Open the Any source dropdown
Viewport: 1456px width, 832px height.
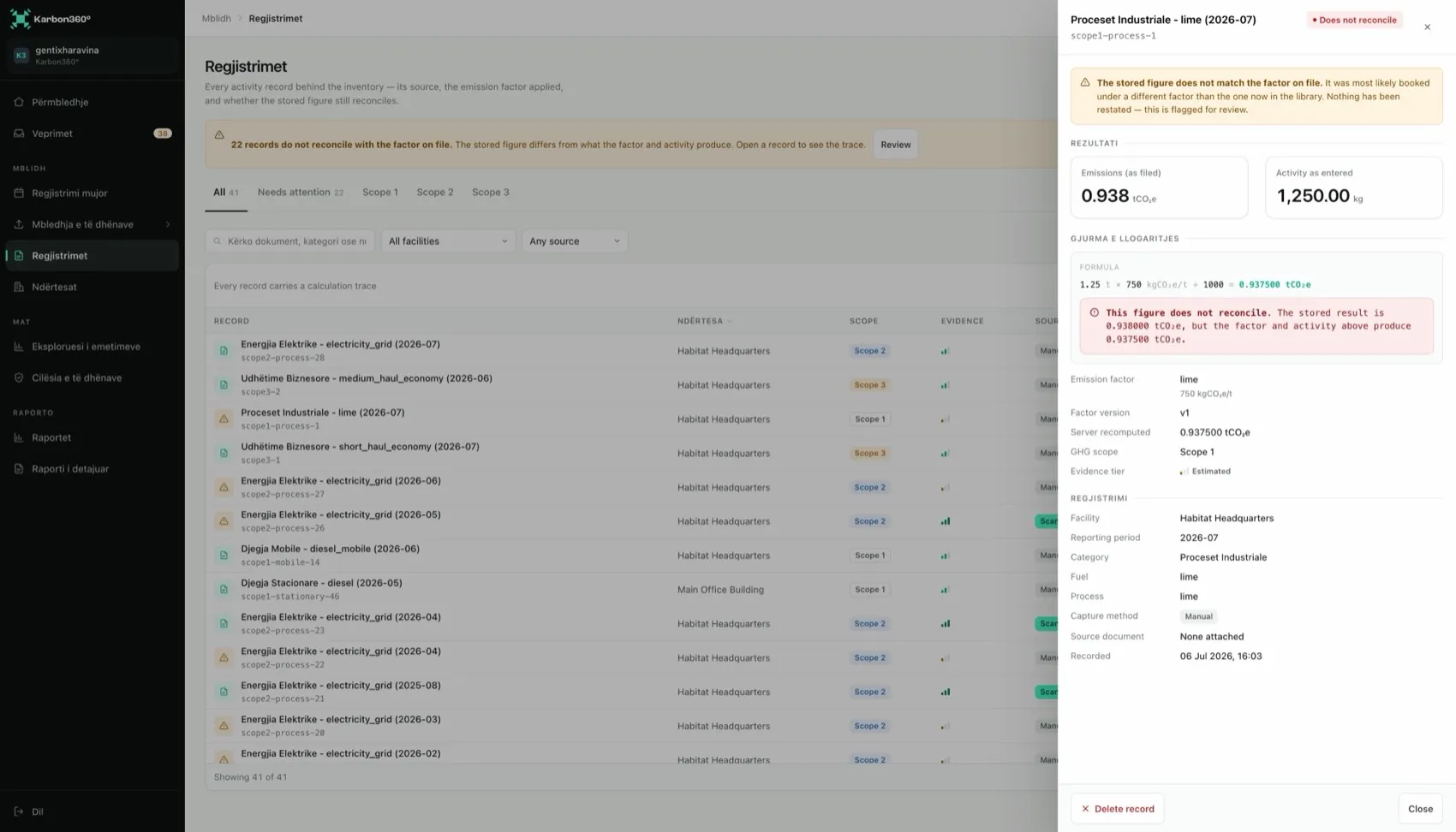(575, 241)
